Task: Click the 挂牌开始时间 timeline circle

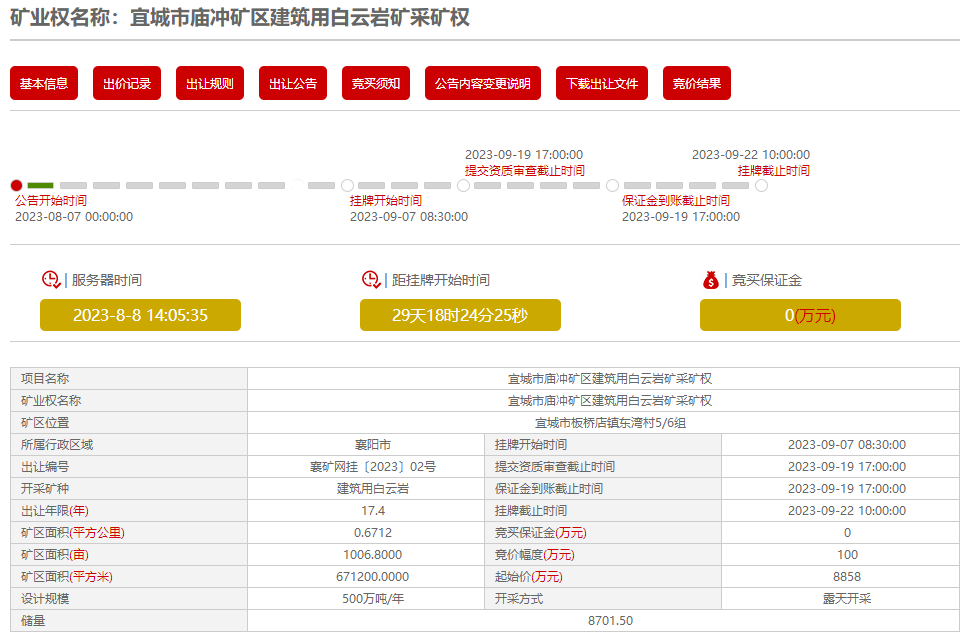Action: tap(347, 186)
